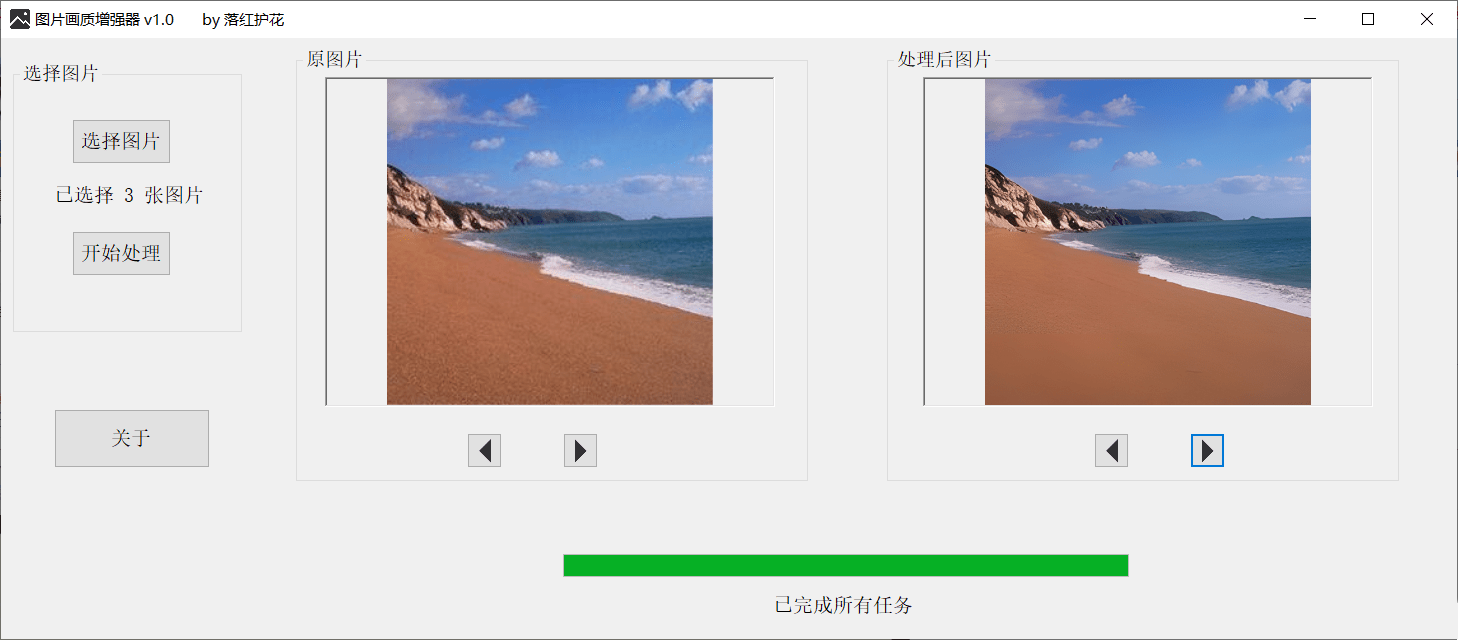Show previous image in 处理后图片 panel
Image resolution: width=1458 pixels, height=640 pixels.
tap(1111, 451)
